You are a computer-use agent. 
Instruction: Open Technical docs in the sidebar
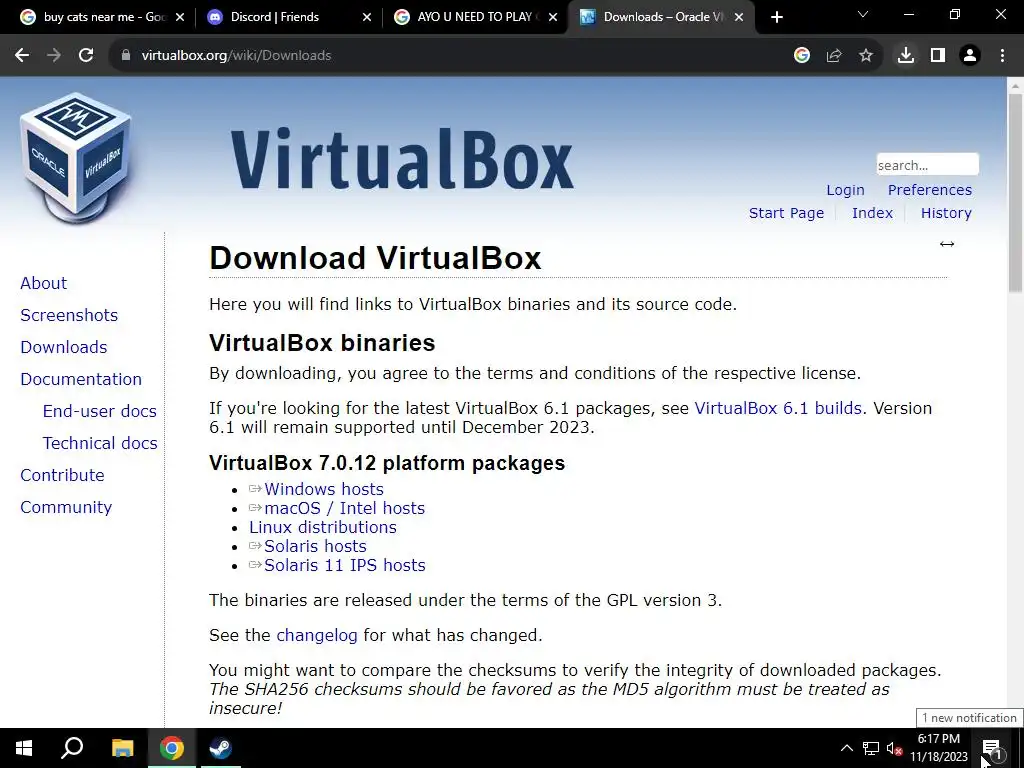(100, 443)
